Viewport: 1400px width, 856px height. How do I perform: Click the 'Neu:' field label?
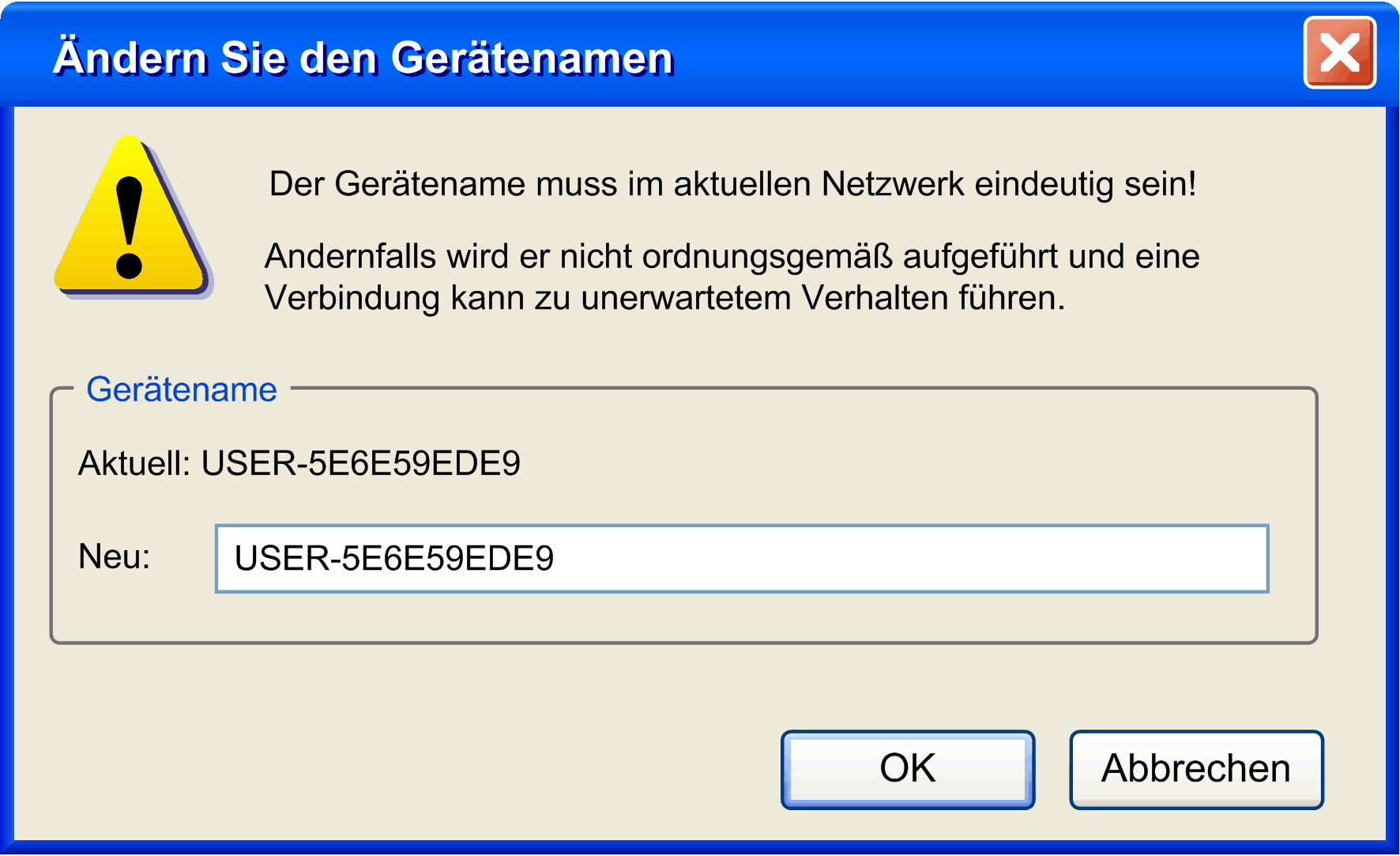[x=114, y=556]
